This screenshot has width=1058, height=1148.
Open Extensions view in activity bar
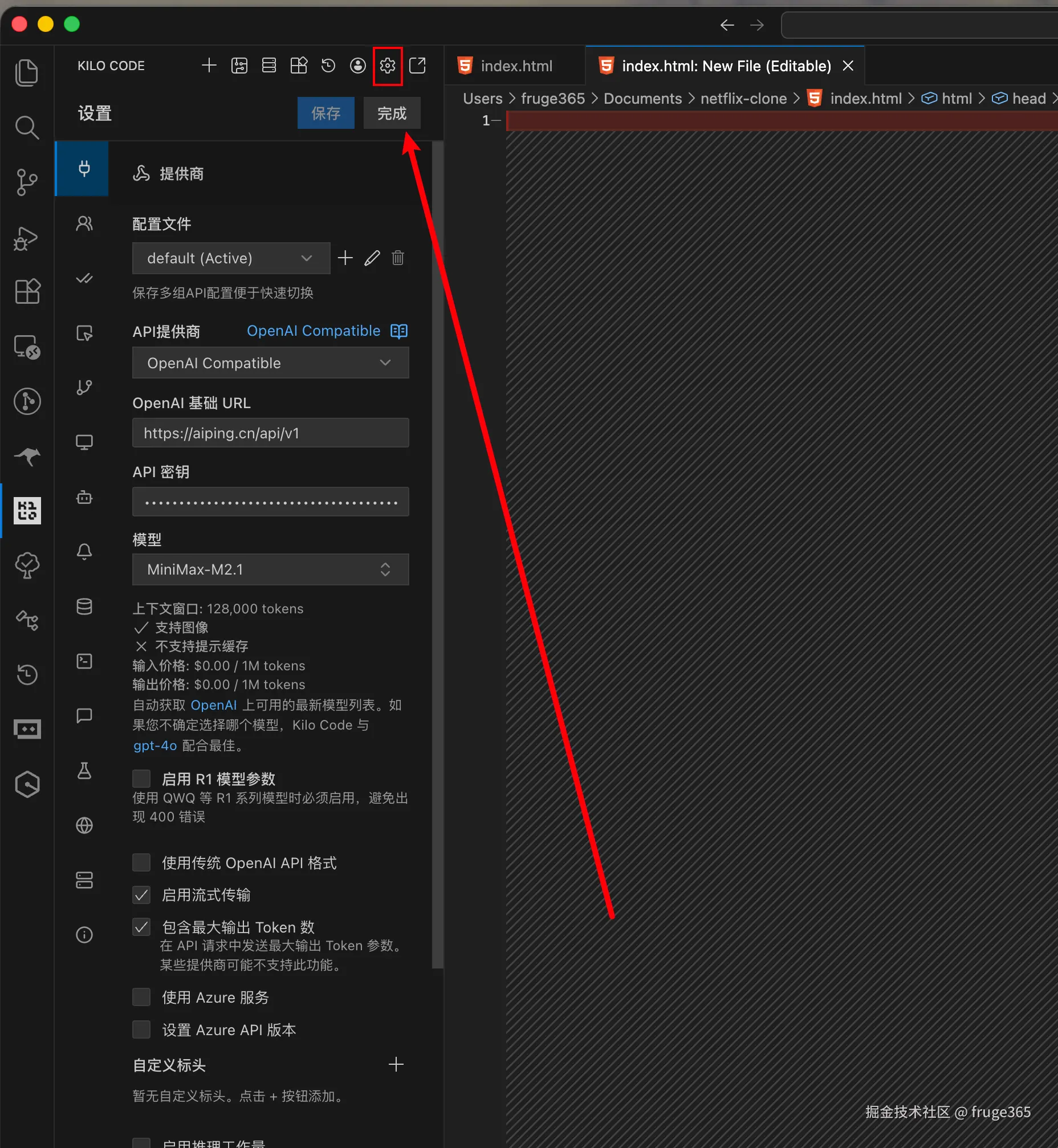click(27, 292)
